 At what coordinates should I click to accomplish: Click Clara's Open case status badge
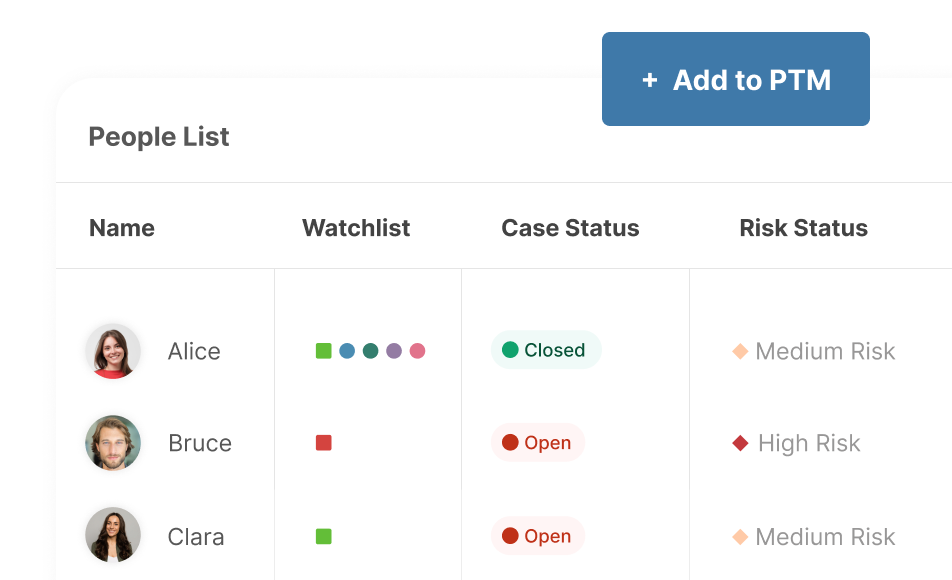click(x=537, y=536)
